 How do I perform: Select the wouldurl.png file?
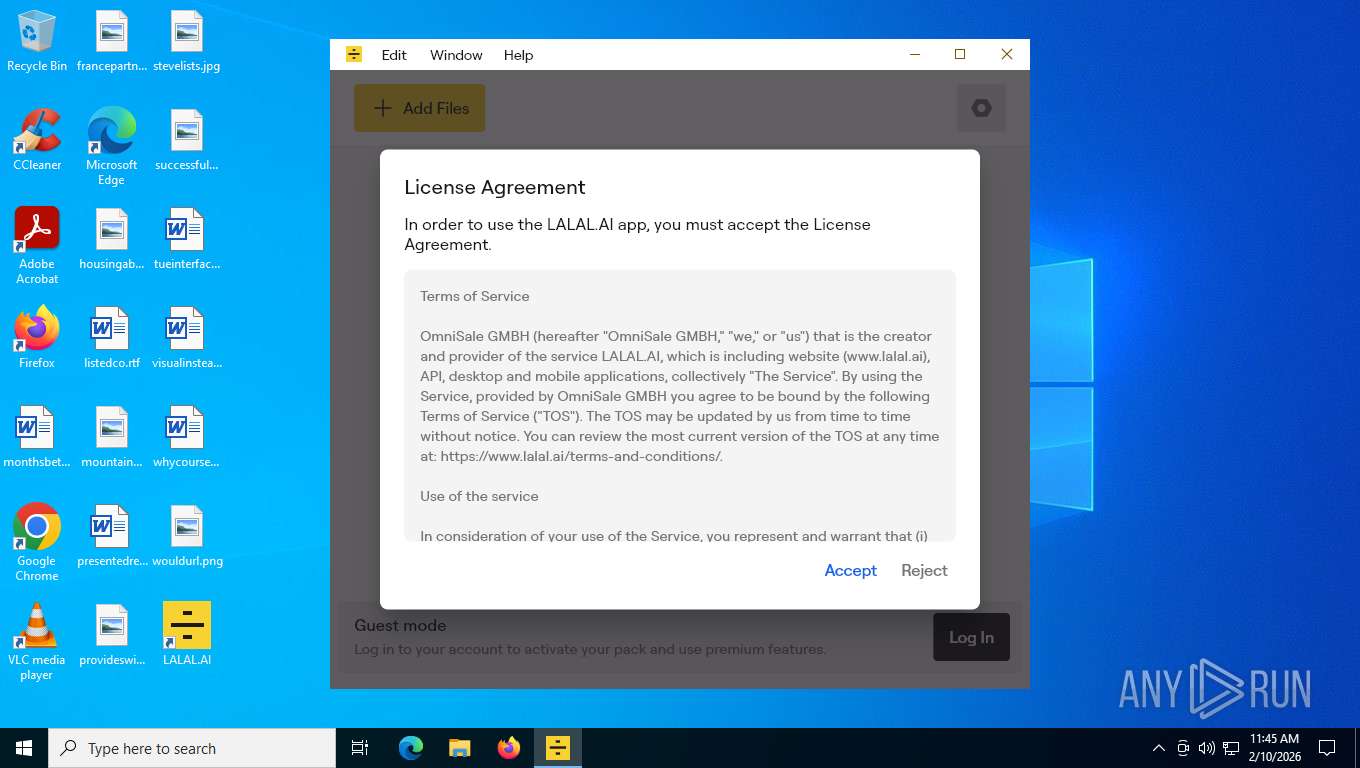point(187,536)
